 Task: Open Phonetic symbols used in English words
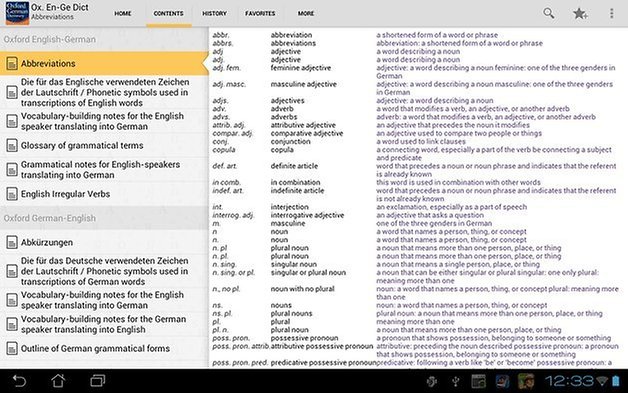tap(104, 92)
